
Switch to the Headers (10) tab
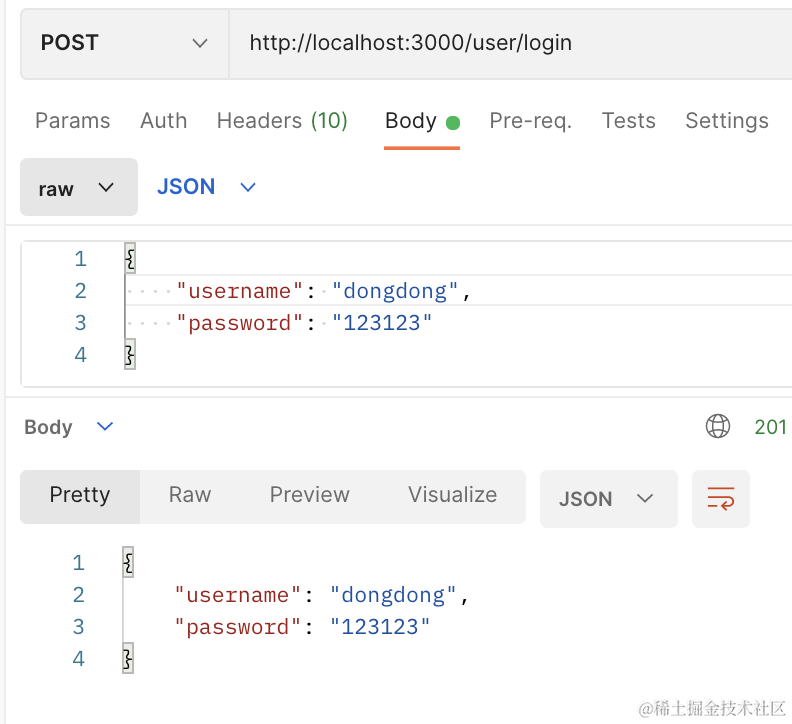(x=282, y=121)
